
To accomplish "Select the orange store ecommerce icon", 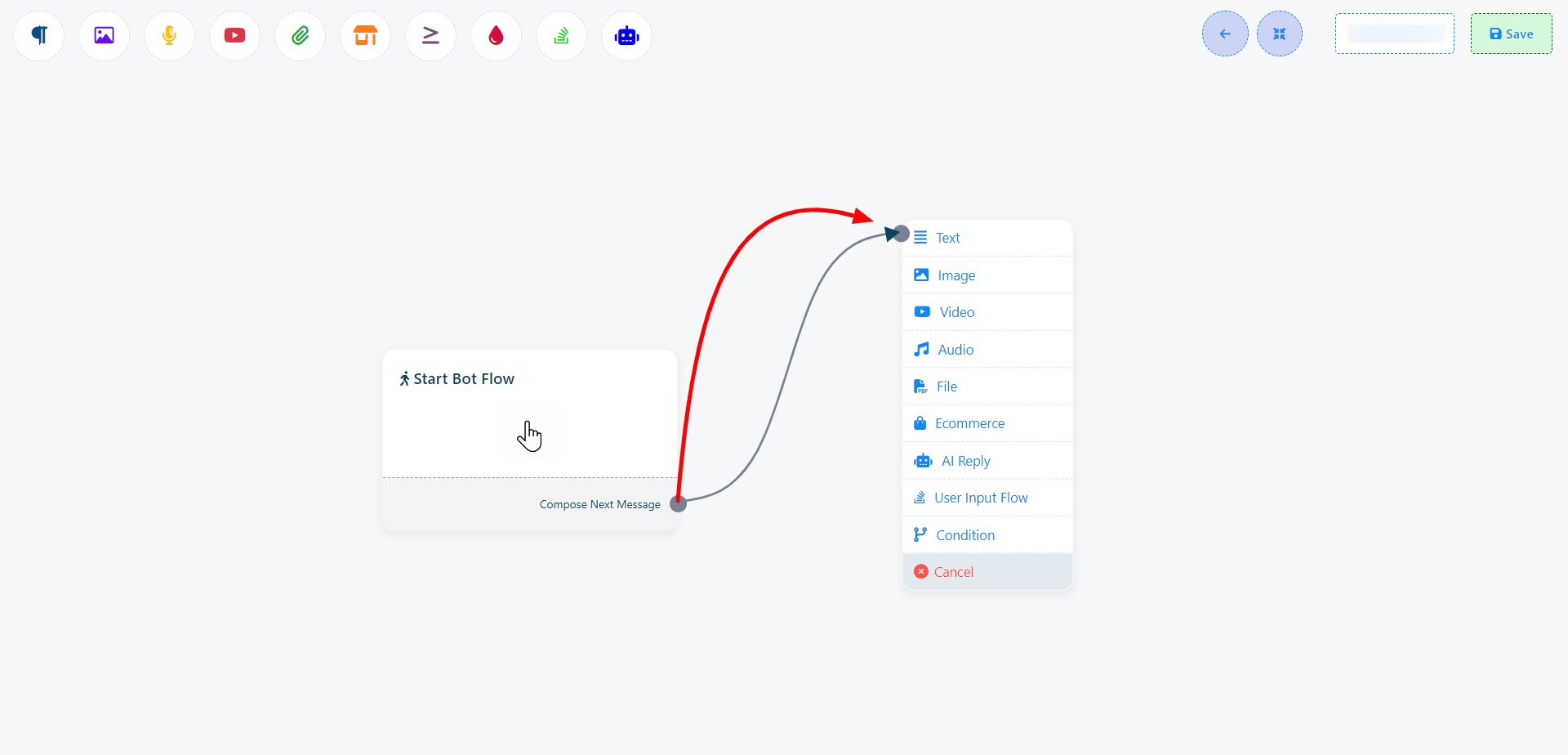I will pos(365,35).
